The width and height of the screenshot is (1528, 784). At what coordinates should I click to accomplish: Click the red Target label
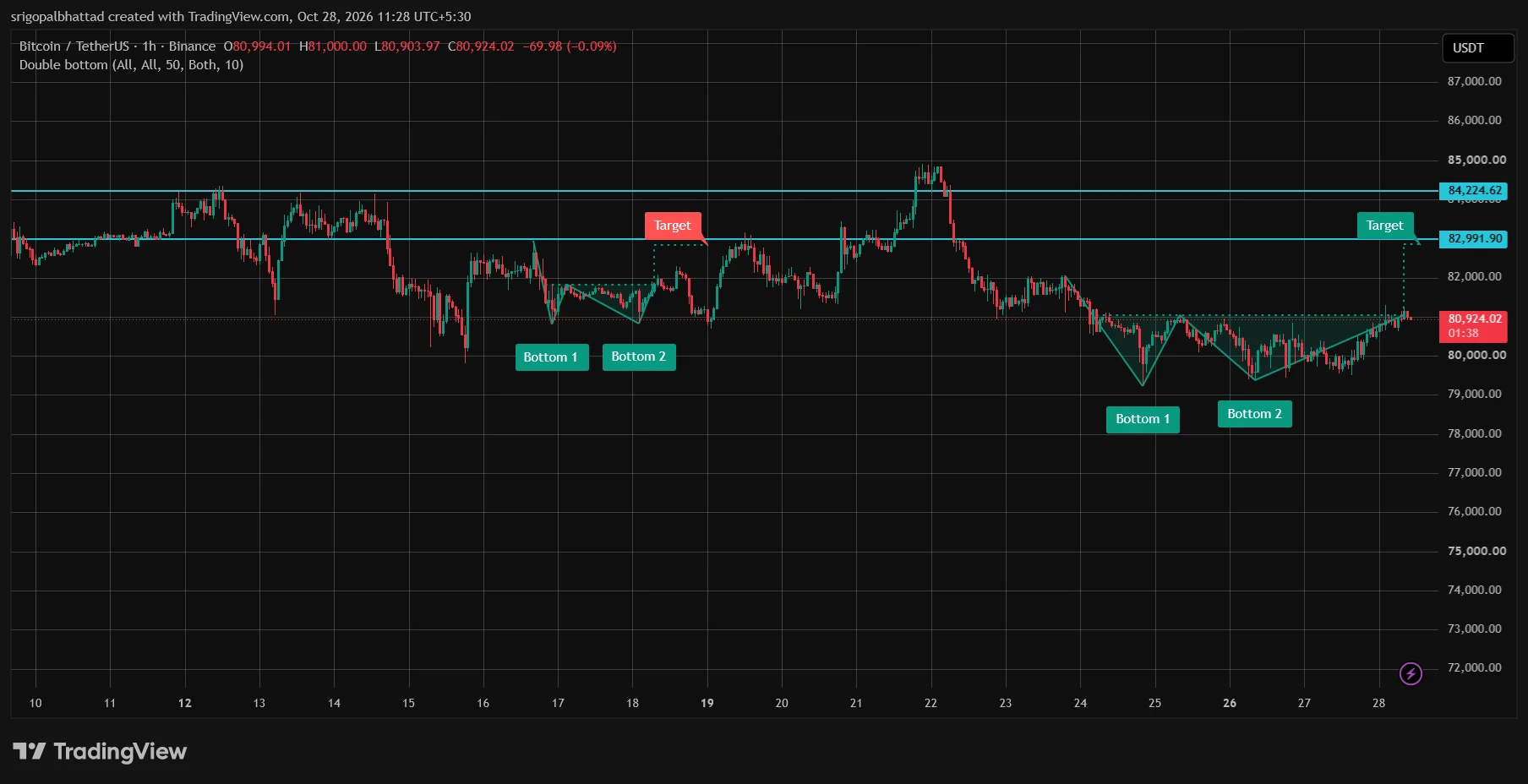(x=673, y=226)
